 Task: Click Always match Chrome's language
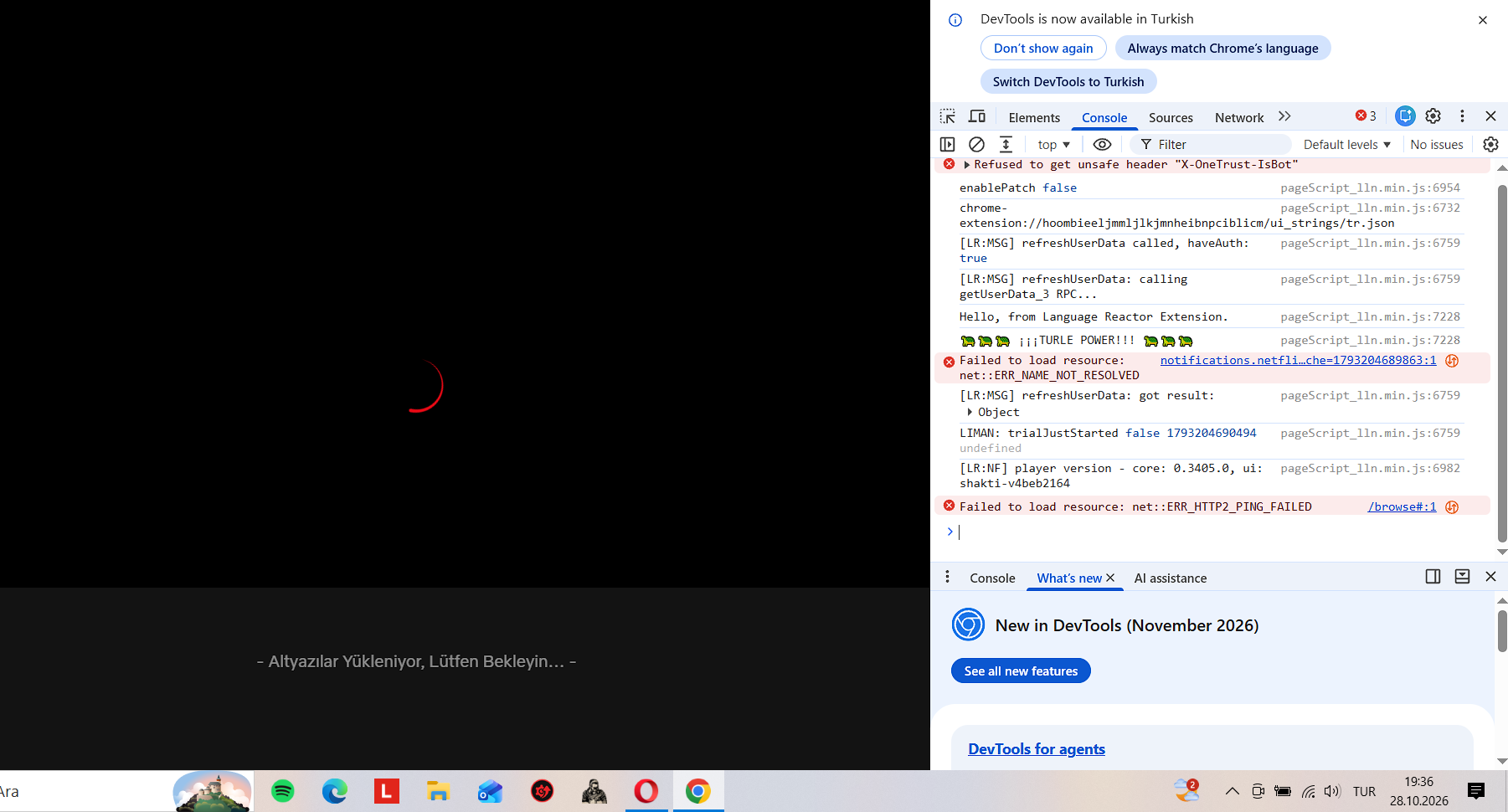(x=1222, y=49)
